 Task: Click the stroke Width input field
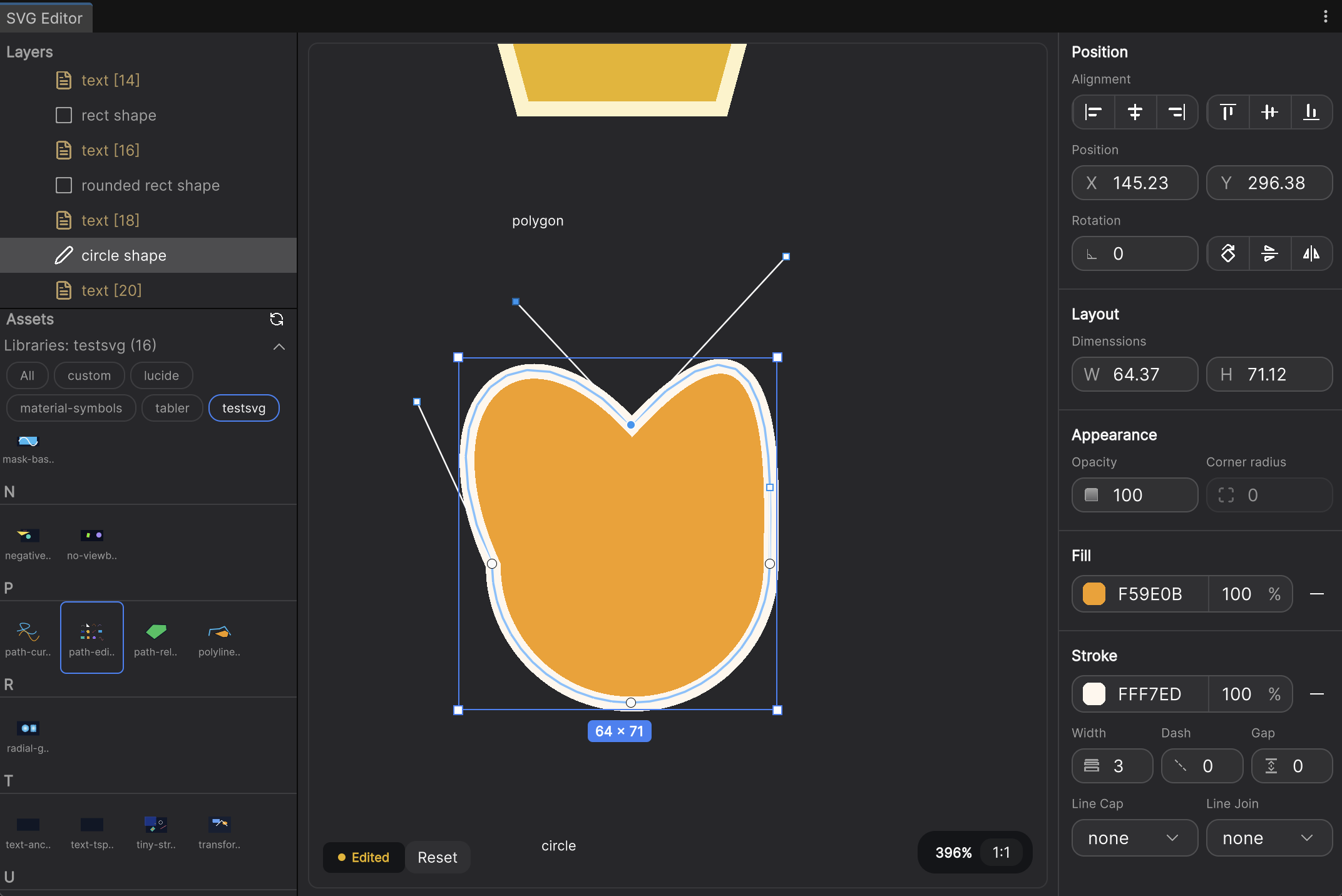click(x=1119, y=766)
